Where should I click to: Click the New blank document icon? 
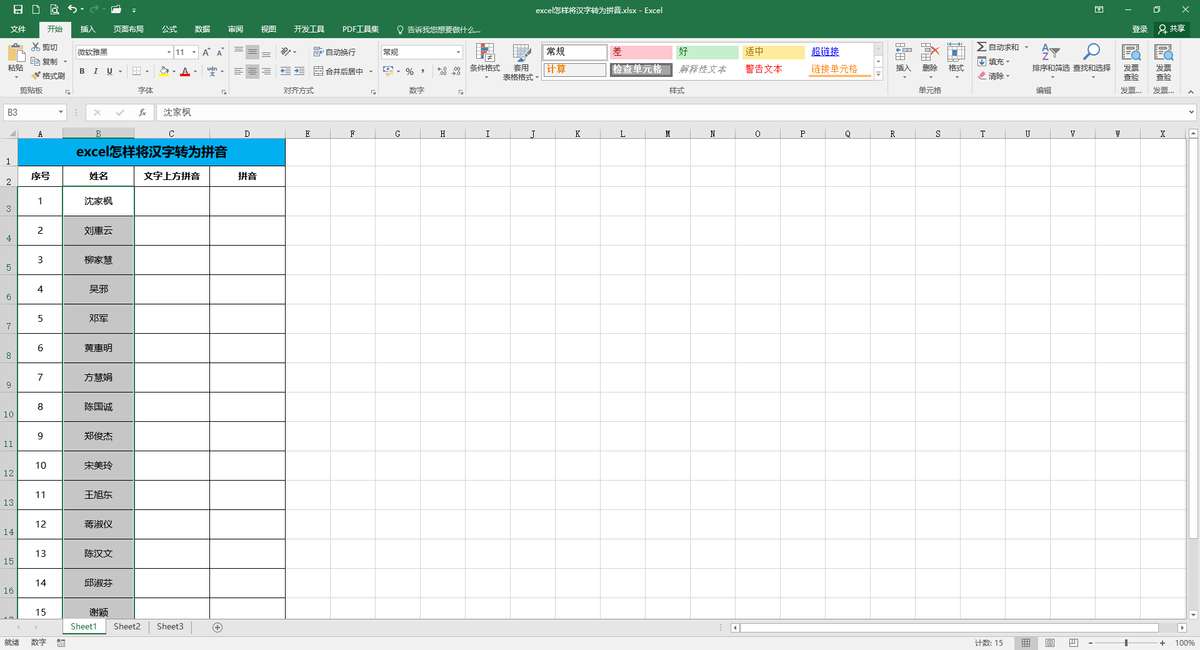(x=35, y=9)
